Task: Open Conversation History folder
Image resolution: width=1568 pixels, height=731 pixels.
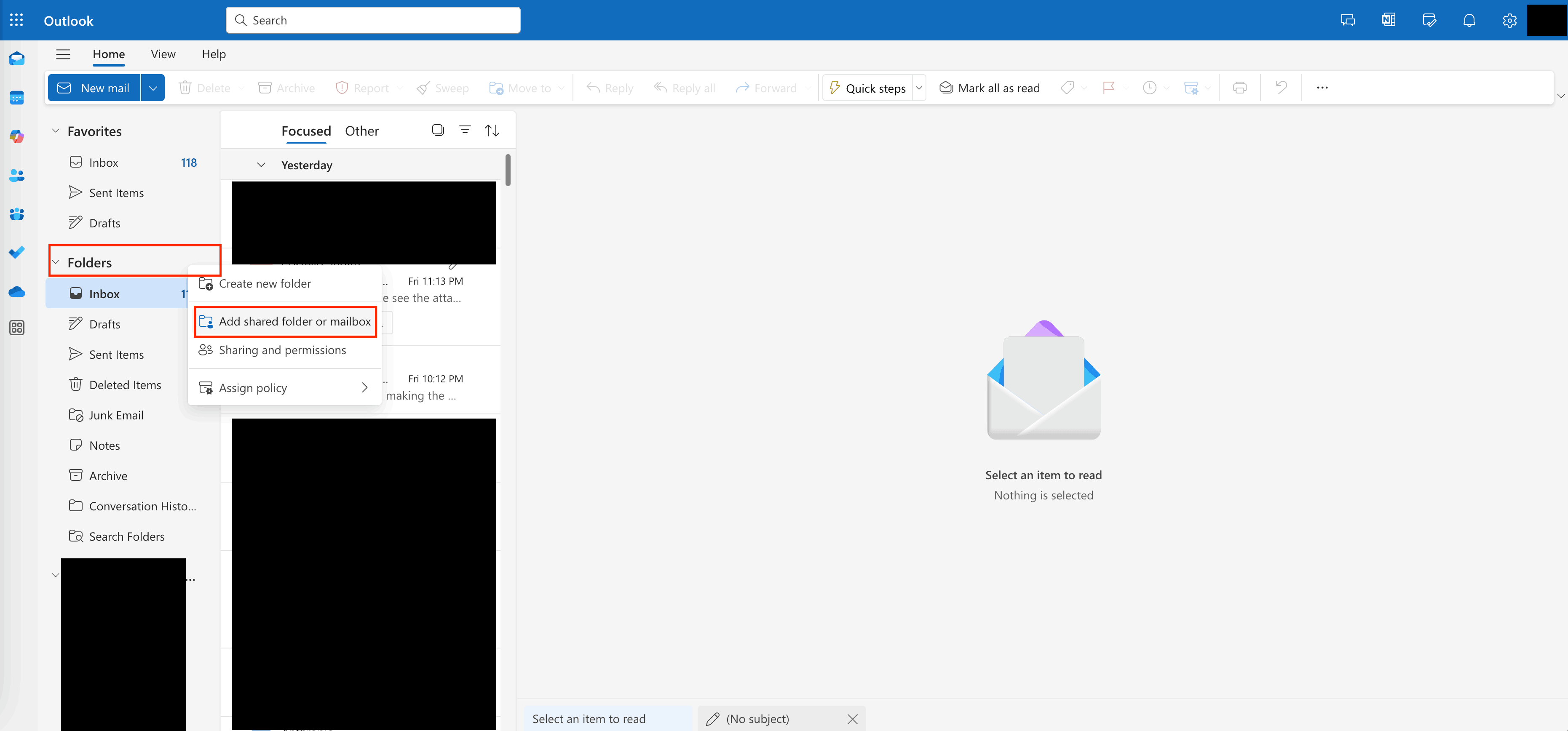Action: [x=133, y=507]
